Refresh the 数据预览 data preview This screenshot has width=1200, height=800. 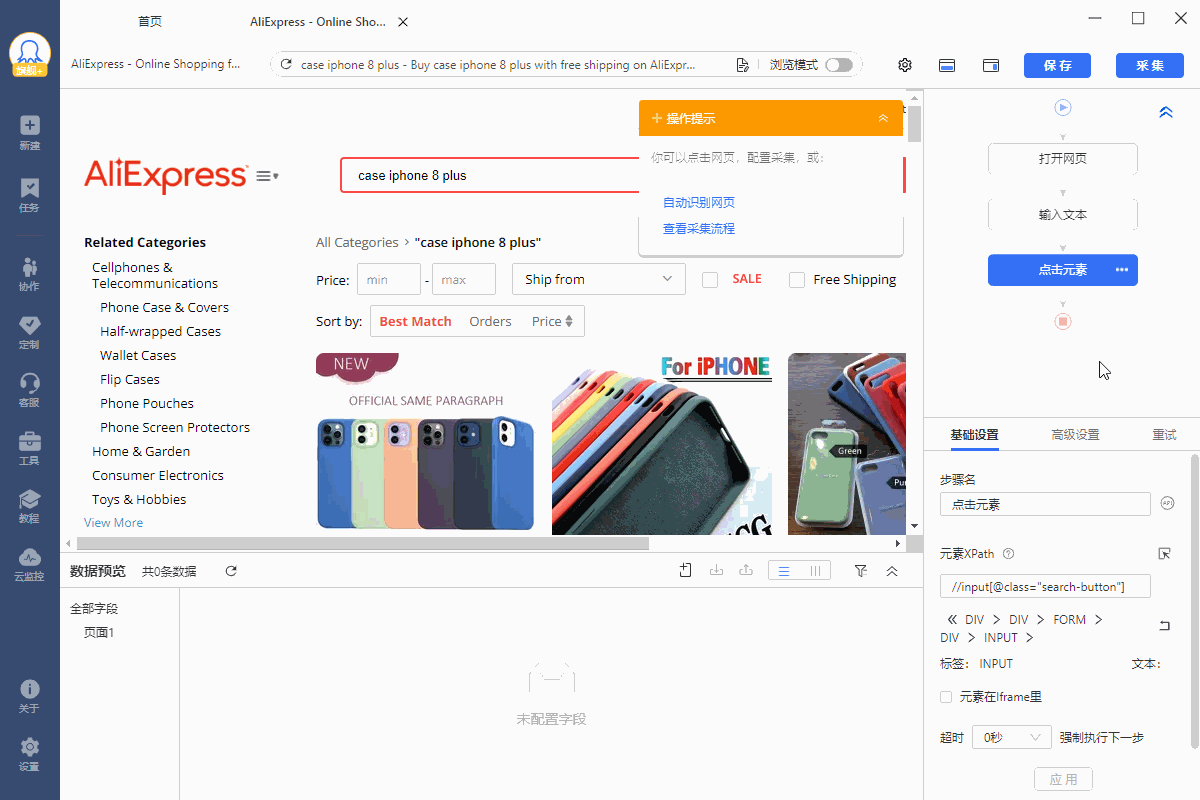point(231,571)
